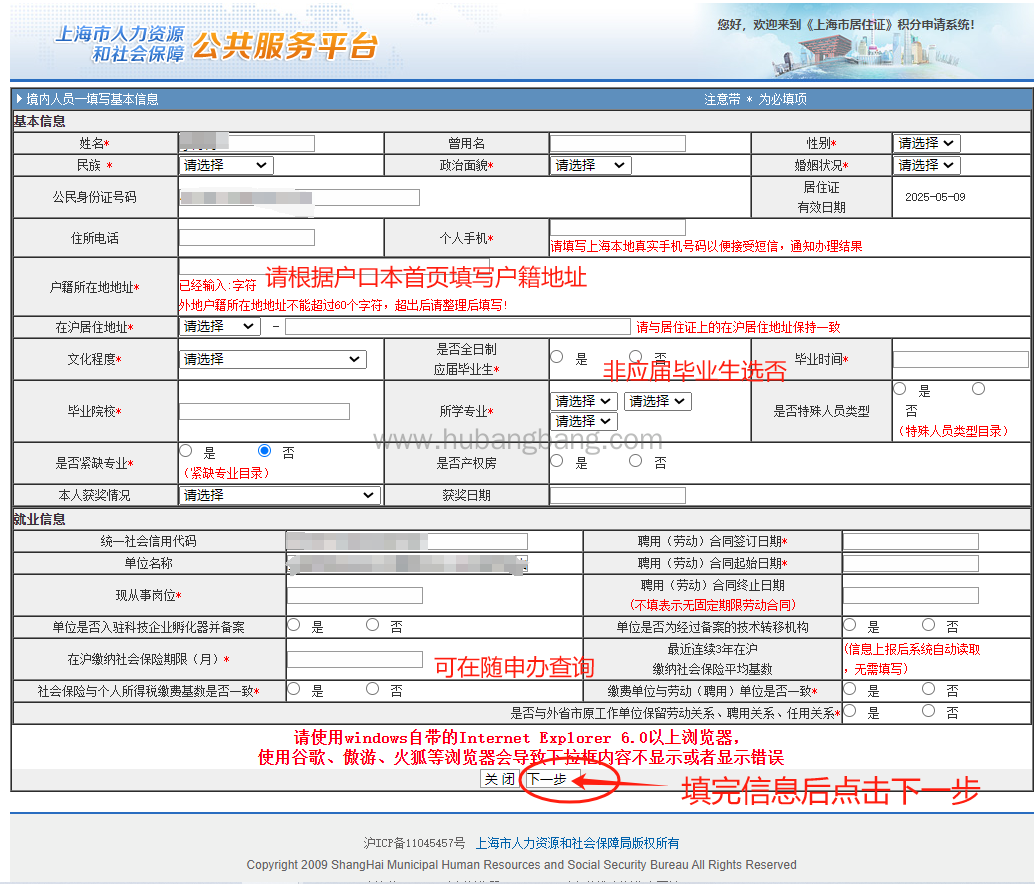Select 是 for 是否全日制应届毕业生
The height and width of the screenshot is (884, 1035).
[x=556, y=357]
